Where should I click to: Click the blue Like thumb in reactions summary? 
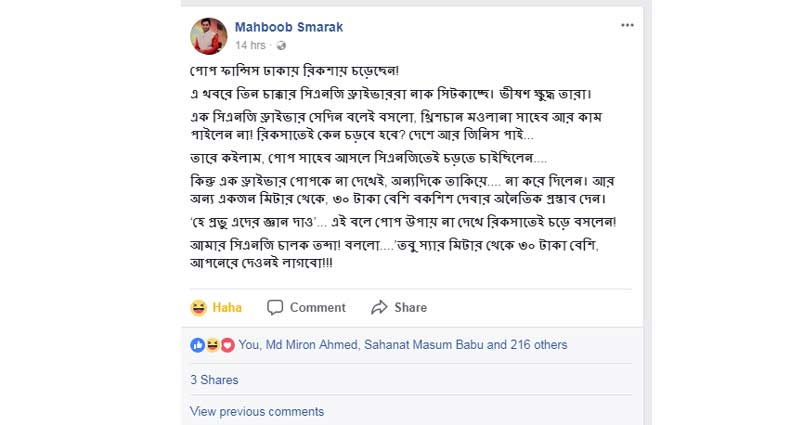click(197, 345)
